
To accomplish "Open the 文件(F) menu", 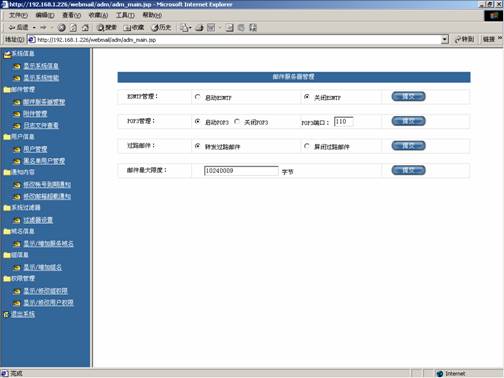I will click(x=18, y=15).
